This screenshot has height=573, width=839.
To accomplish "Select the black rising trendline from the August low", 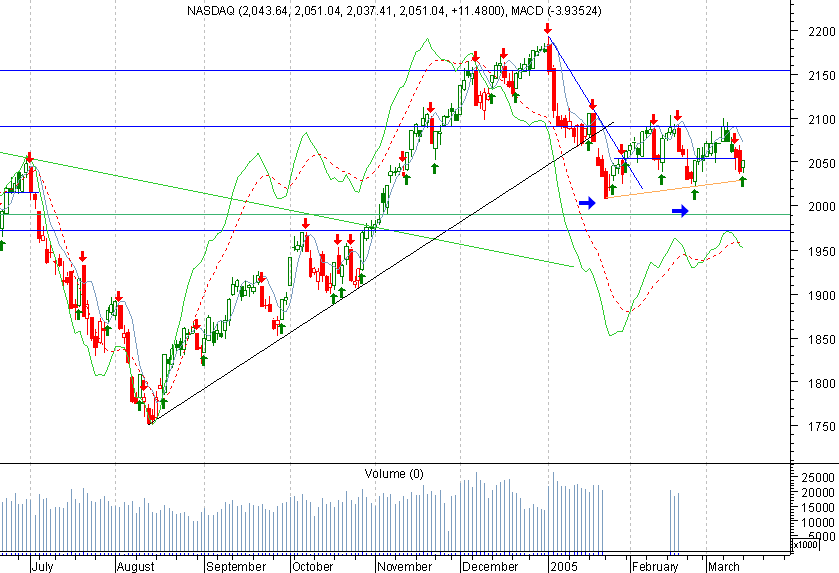I will point(381,273).
